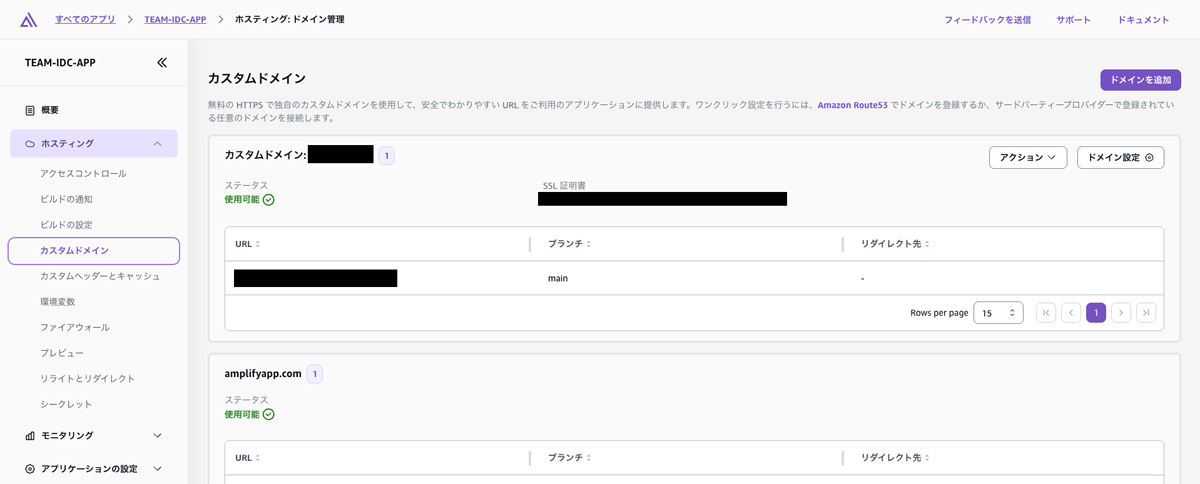Open the アクション dropdown menu
Screen dimensions: 1200x484
coord(1027,158)
